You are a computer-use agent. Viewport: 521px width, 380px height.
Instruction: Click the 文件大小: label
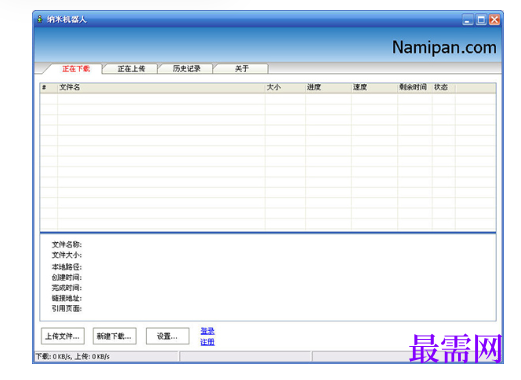click(x=67, y=255)
